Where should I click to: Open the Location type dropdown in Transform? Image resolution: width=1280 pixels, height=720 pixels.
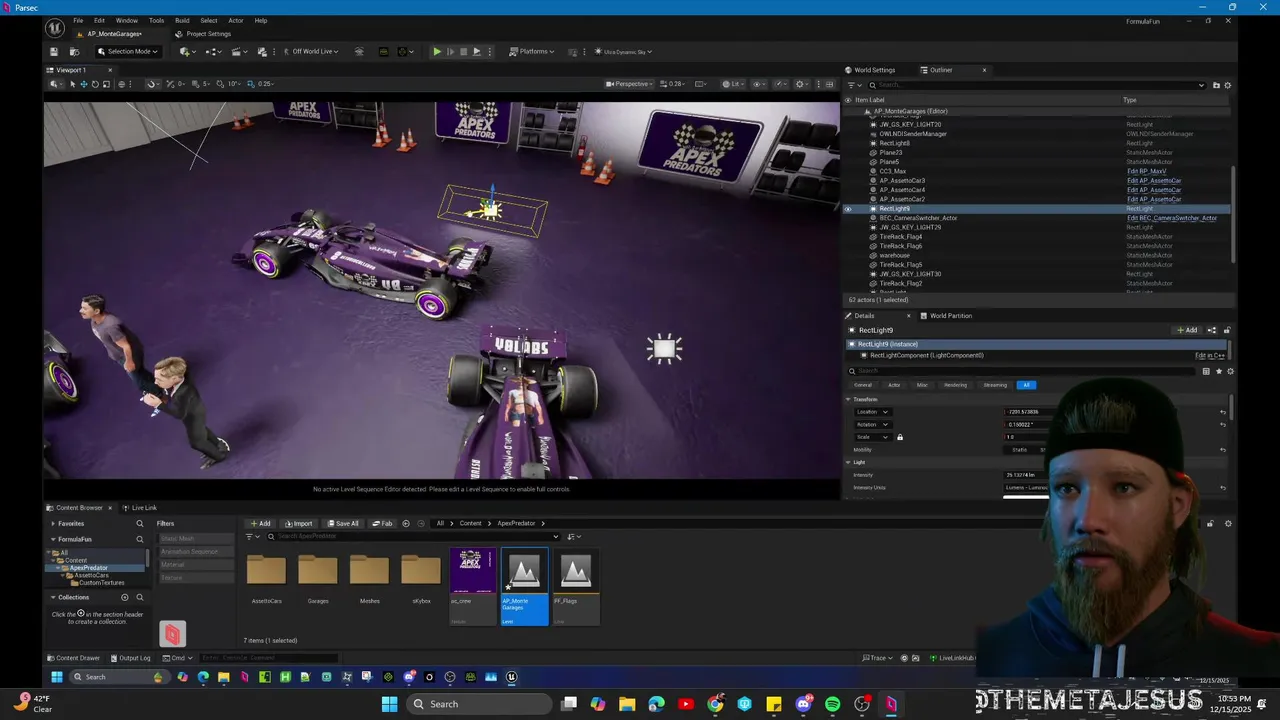(x=871, y=412)
